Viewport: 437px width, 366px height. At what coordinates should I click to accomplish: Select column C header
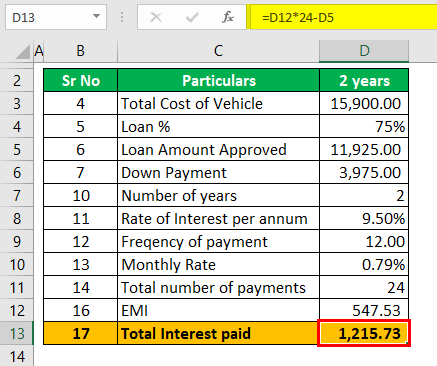click(218, 51)
